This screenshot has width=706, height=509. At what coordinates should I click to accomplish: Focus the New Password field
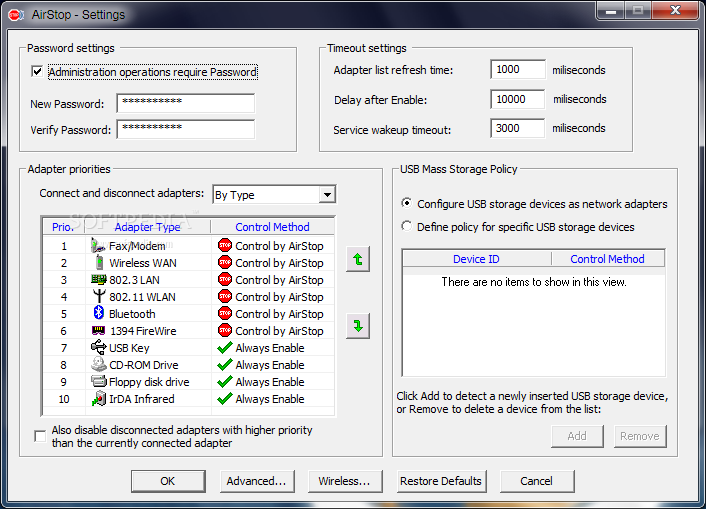(x=186, y=103)
